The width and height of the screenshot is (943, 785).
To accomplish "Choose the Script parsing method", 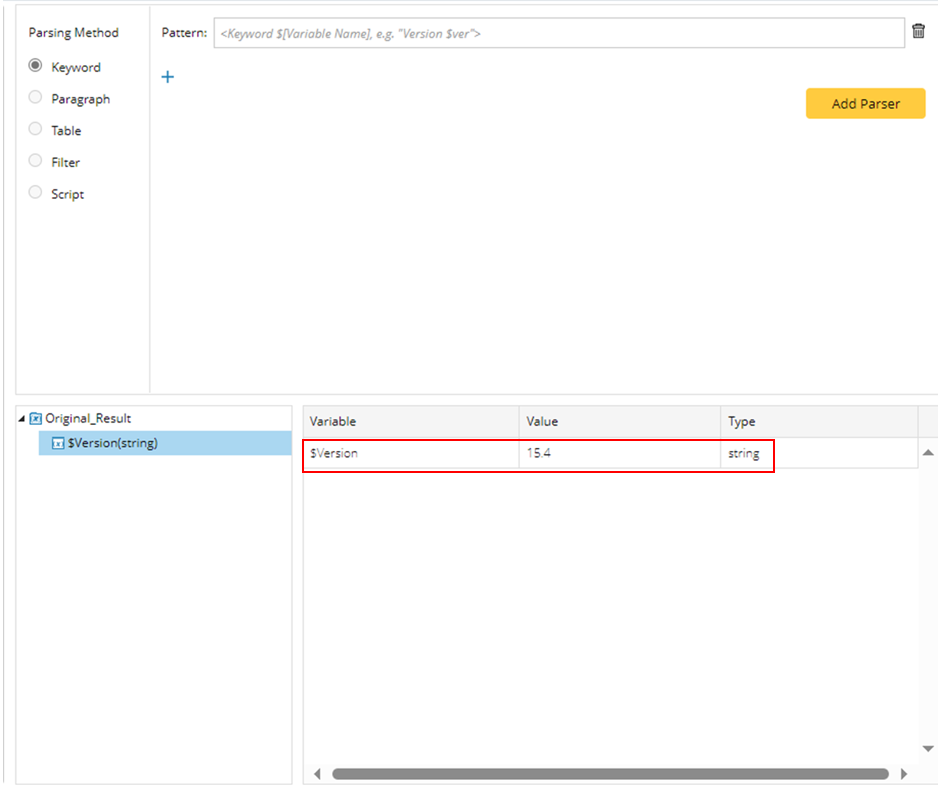I will click(x=36, y=193).
